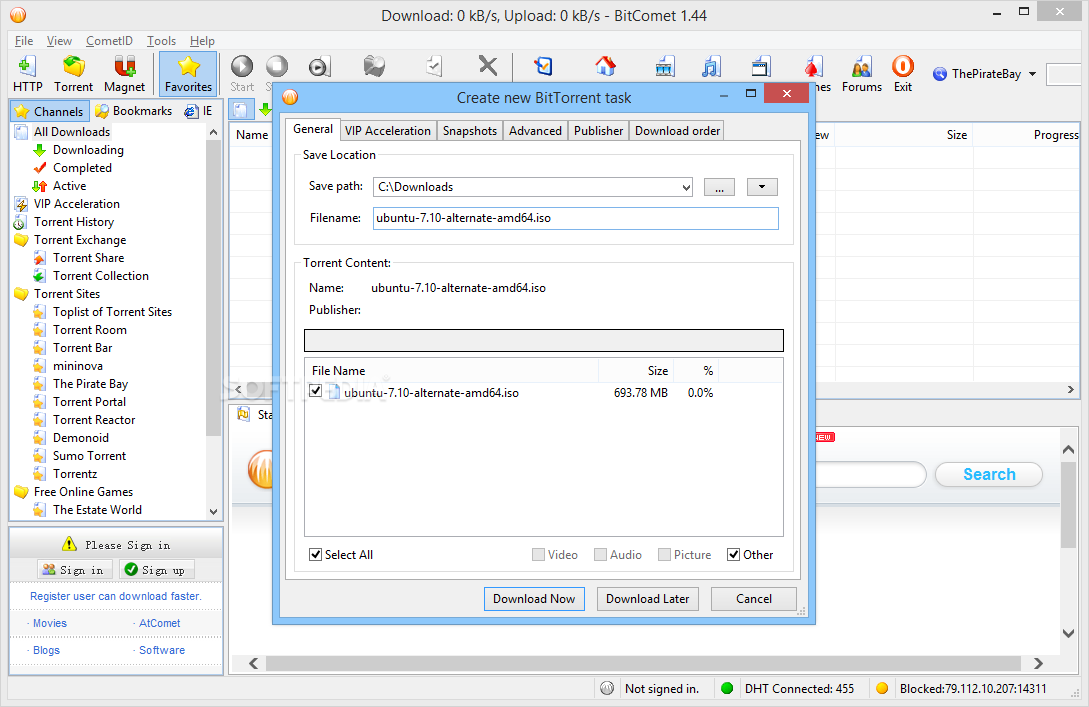This screenshot has height=707, width=1089.
Task: Open the Save path combo box dropdown
Action: 686,187
